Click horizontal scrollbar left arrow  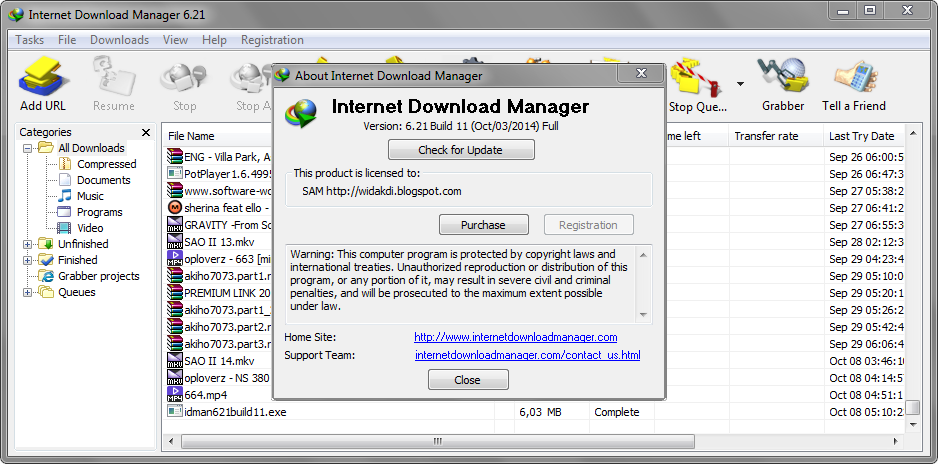[x=172, y=442]
